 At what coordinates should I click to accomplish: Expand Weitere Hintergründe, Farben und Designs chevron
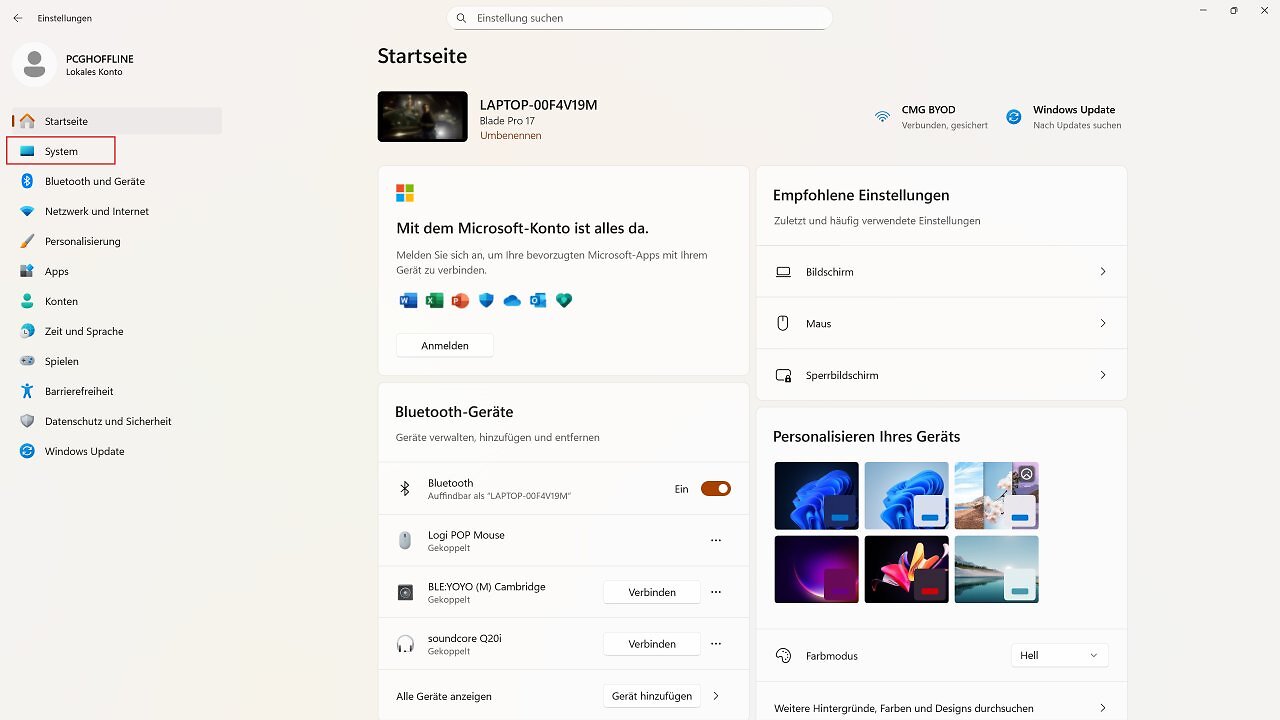point(1103,708)
